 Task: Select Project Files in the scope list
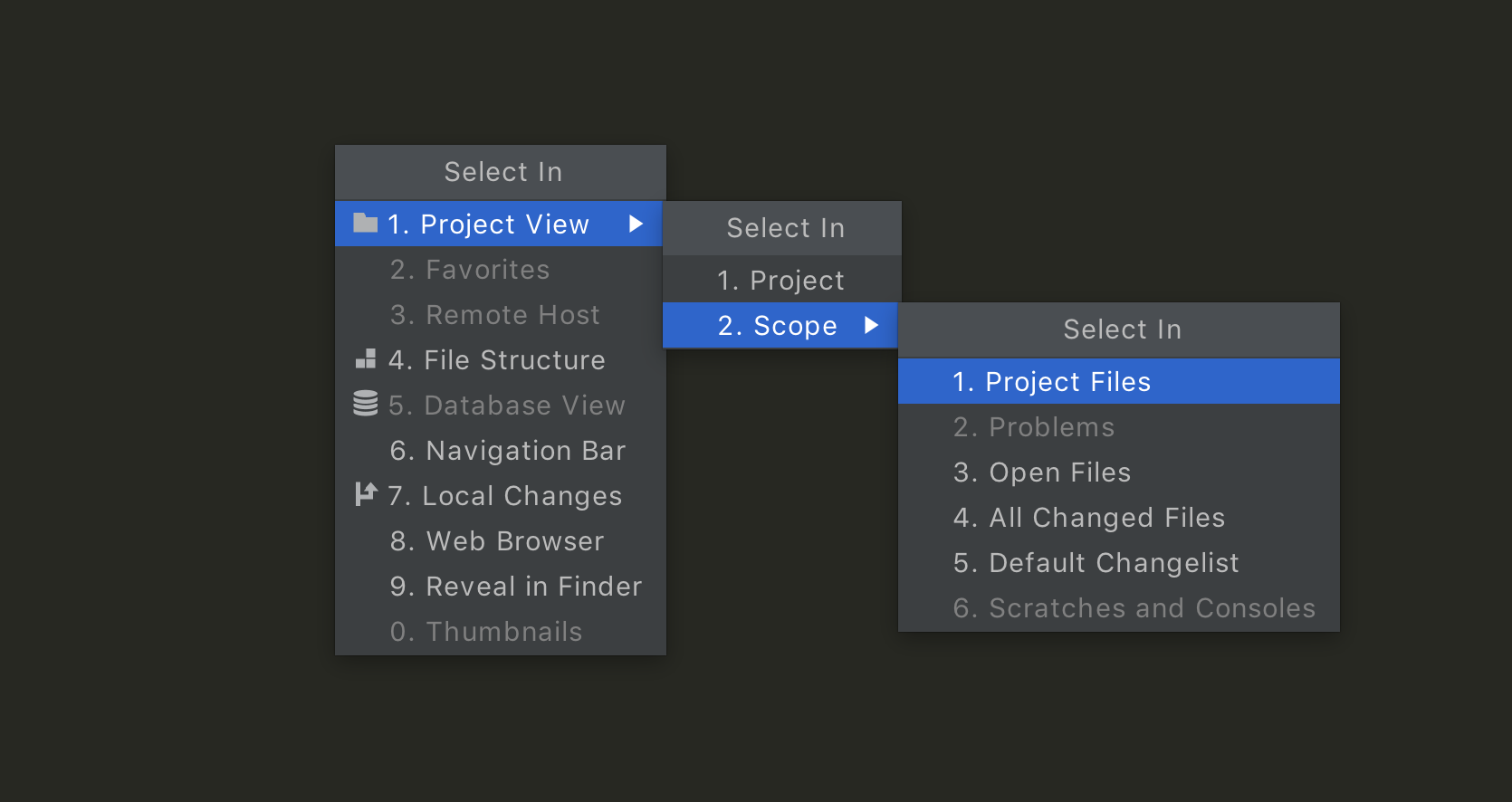[x=1051, y=382]
